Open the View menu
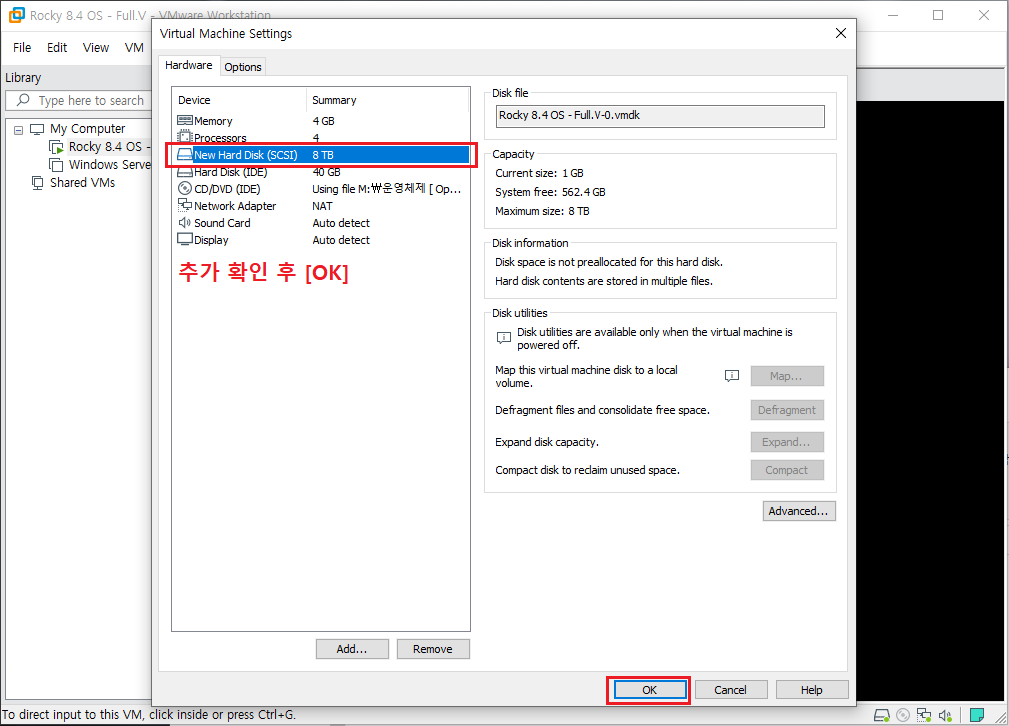Image resolution: width=1009 pixels, height=726 pixels. [x=96, y=48]
